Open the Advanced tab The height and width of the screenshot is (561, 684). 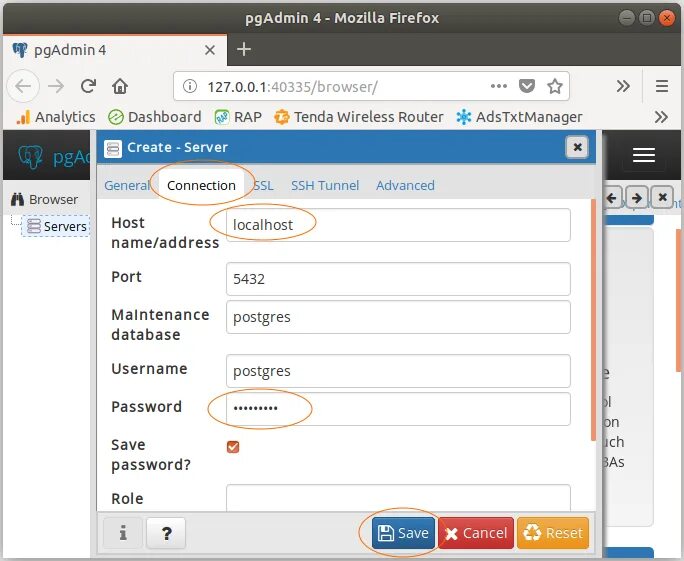(405, 185)
